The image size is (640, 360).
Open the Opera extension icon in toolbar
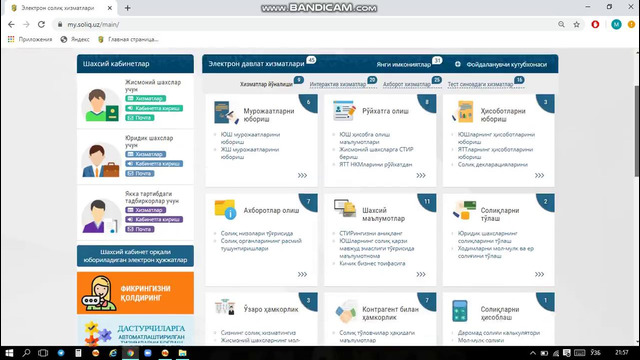pos(596,24)
